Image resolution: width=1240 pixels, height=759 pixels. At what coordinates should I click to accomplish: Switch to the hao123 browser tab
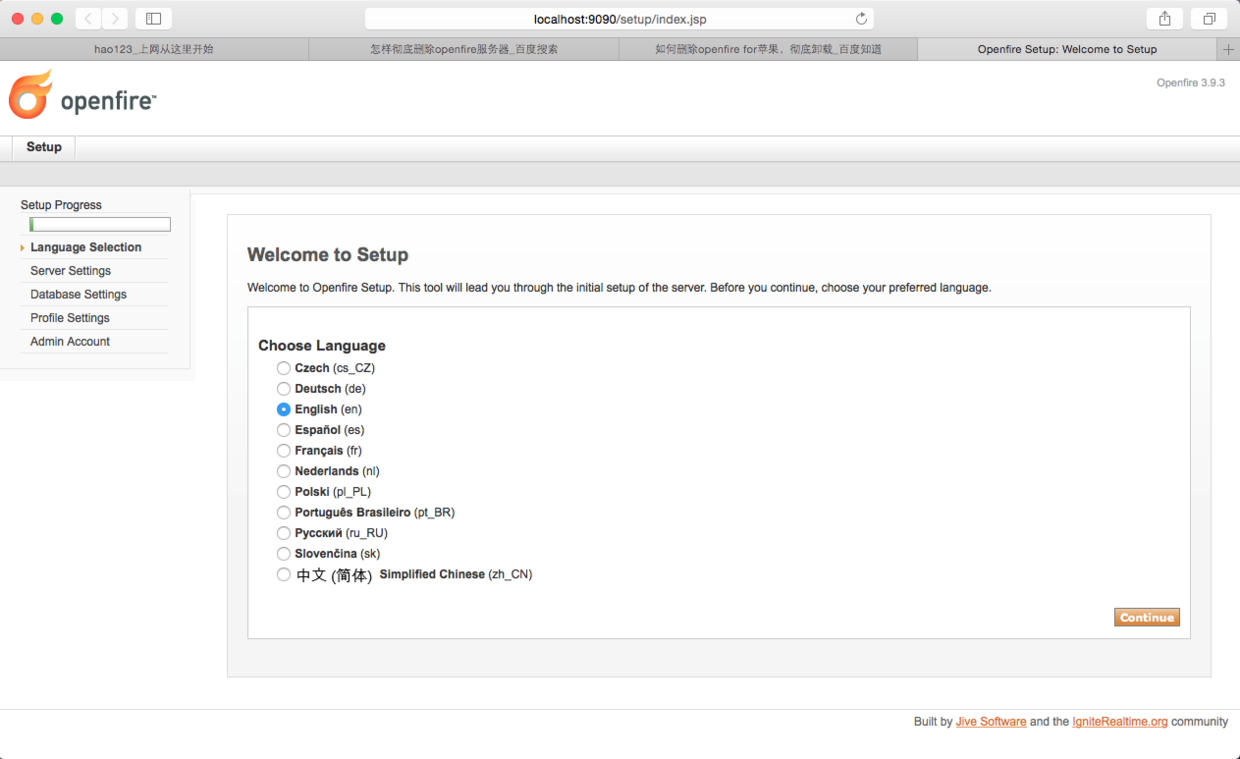point(154,49)
